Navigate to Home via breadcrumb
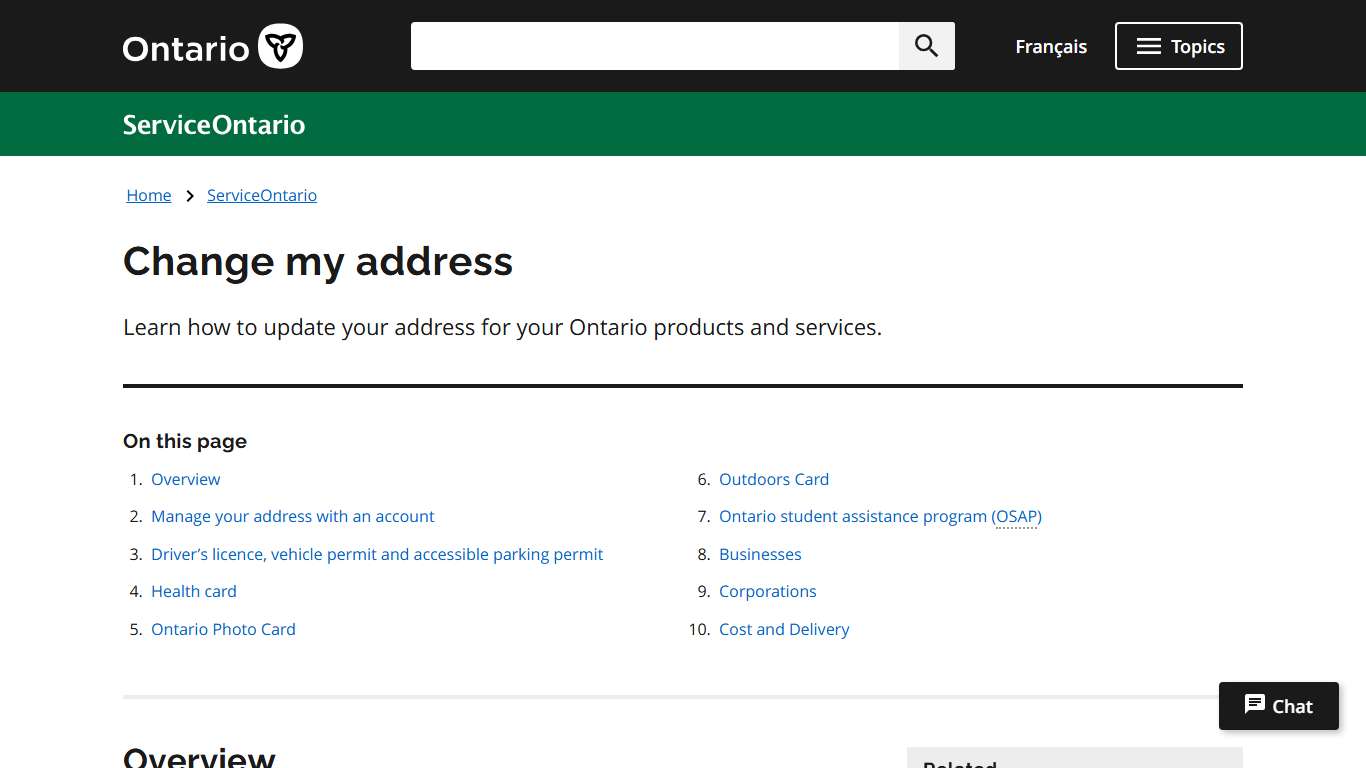This screenshot has height=768, width=1366. (x=148, y=195)
